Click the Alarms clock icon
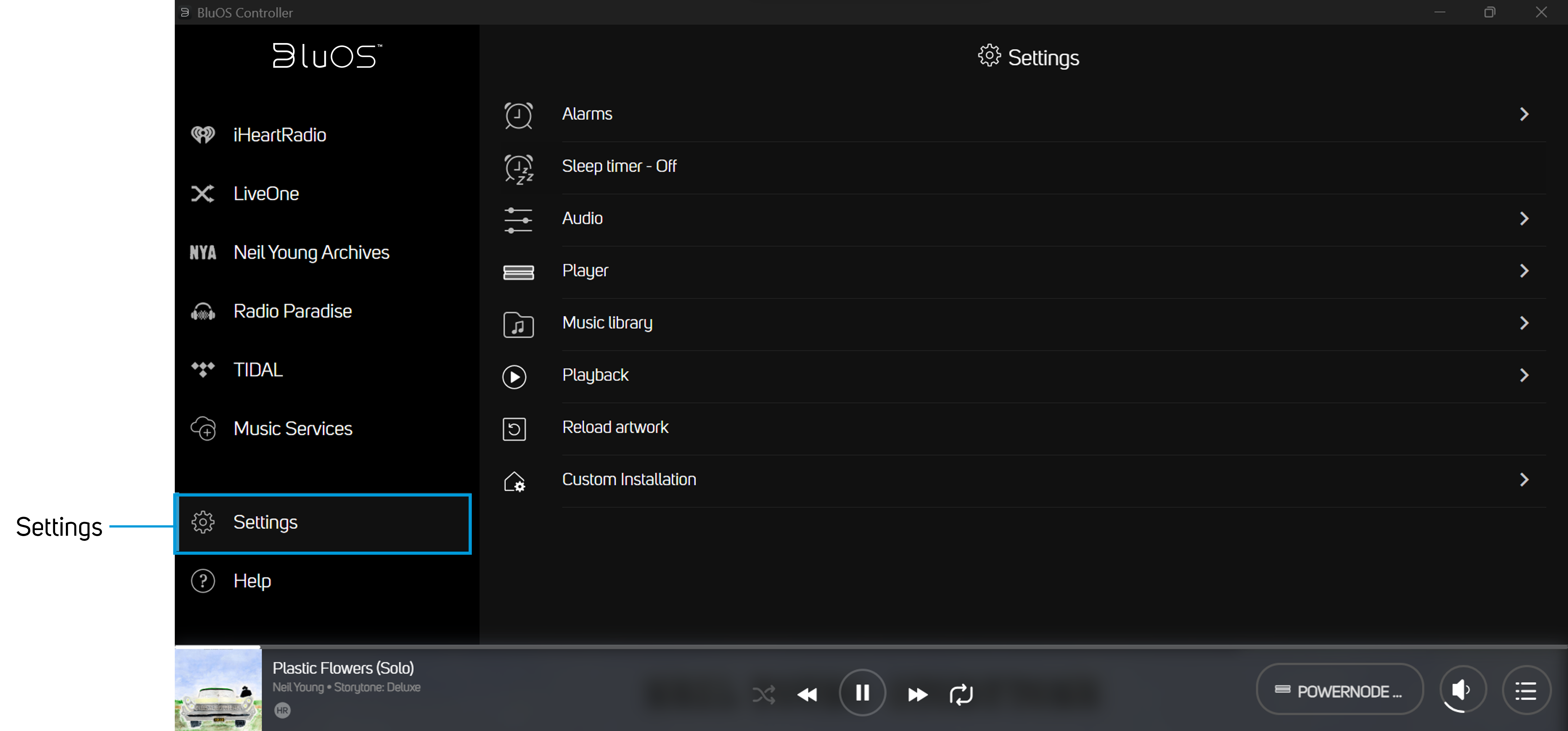The height and width of the screenshot is (731, 1568). click(x=518, y=115)
